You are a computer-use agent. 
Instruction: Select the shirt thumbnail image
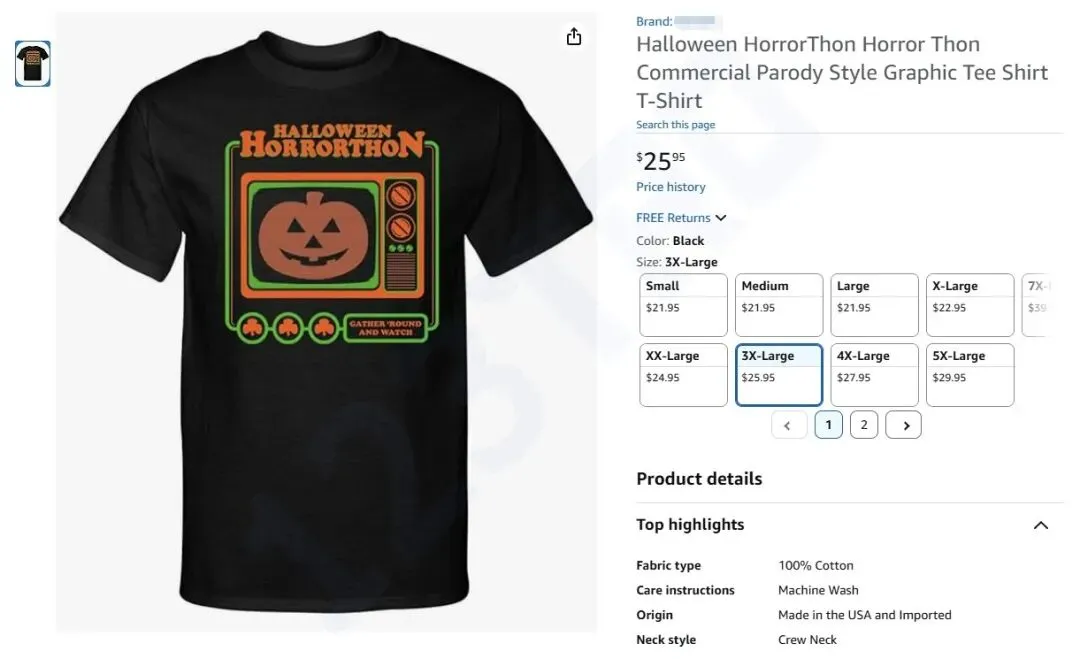pyautogui.click(x=33, y=63)
